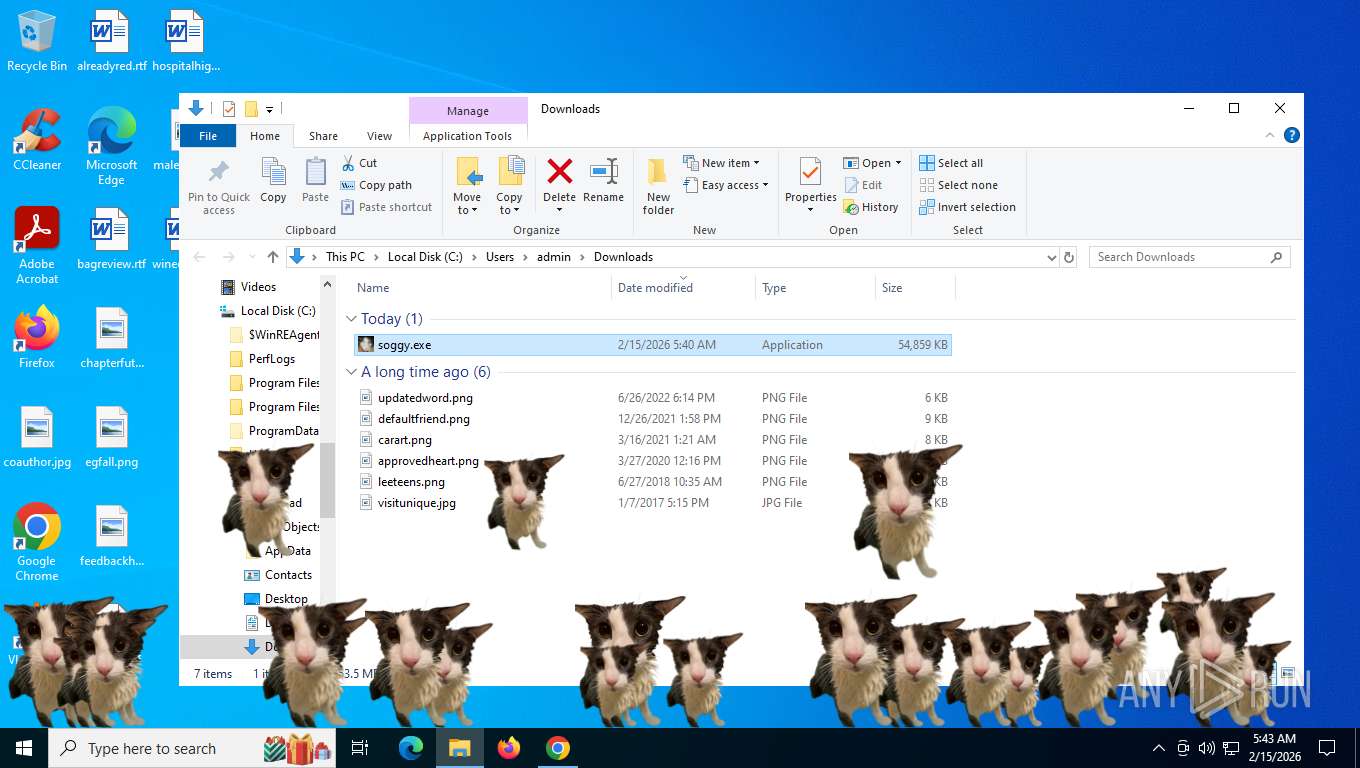Open Task View from the taskbar
The image size is (1360, 768).
pos(360,748)
